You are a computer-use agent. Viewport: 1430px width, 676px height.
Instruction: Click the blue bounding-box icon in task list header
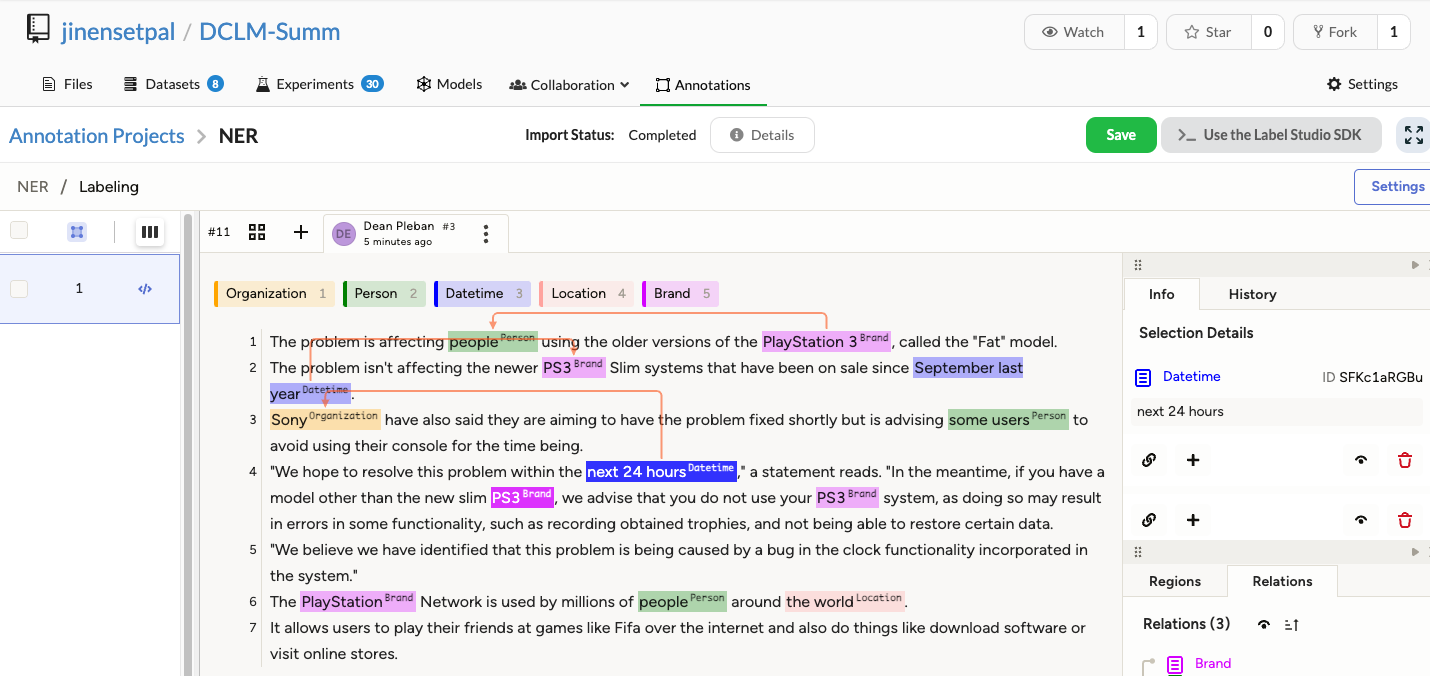pos(77,232)
